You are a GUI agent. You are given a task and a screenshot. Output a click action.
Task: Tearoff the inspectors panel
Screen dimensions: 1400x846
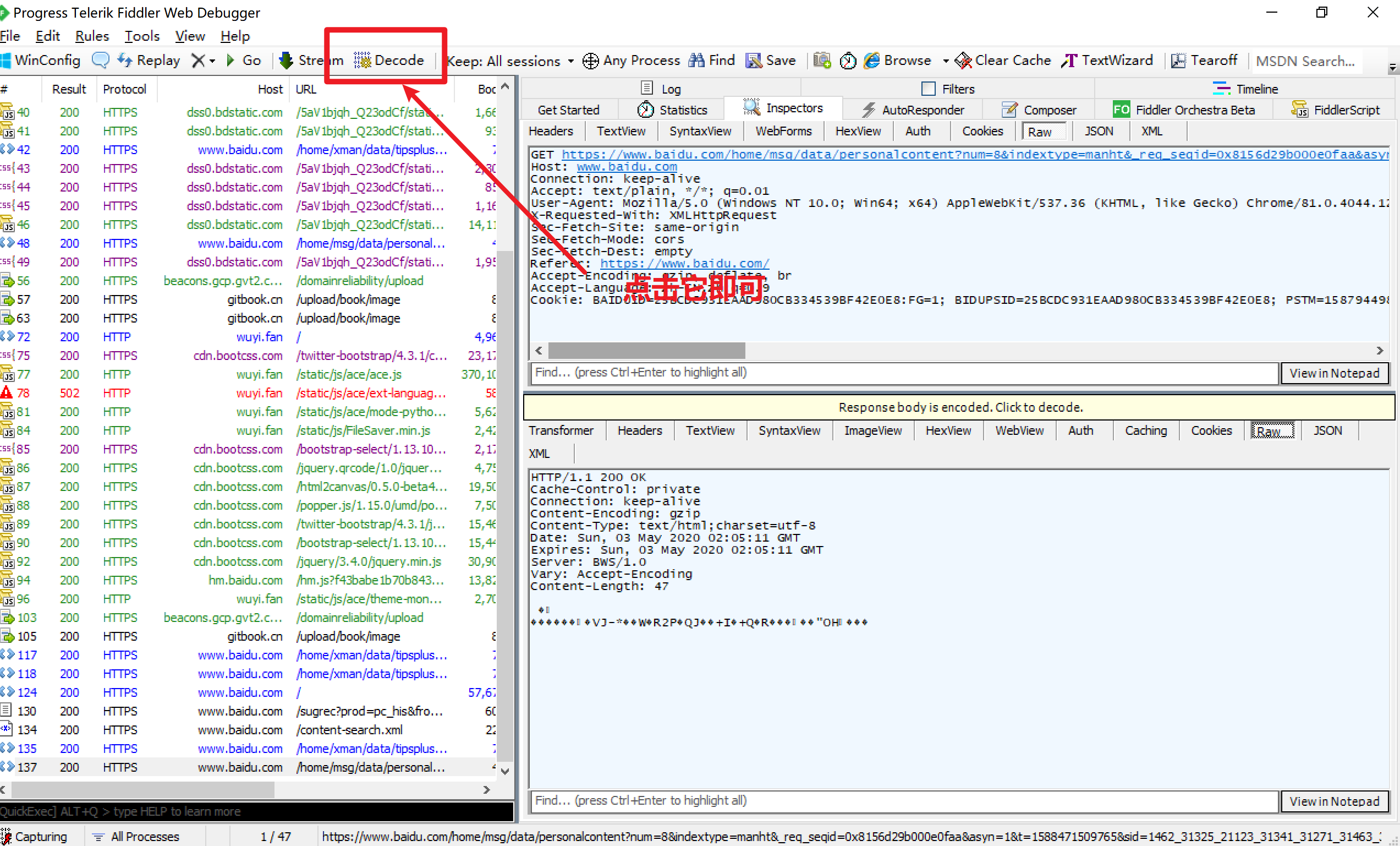point(1204,60)
